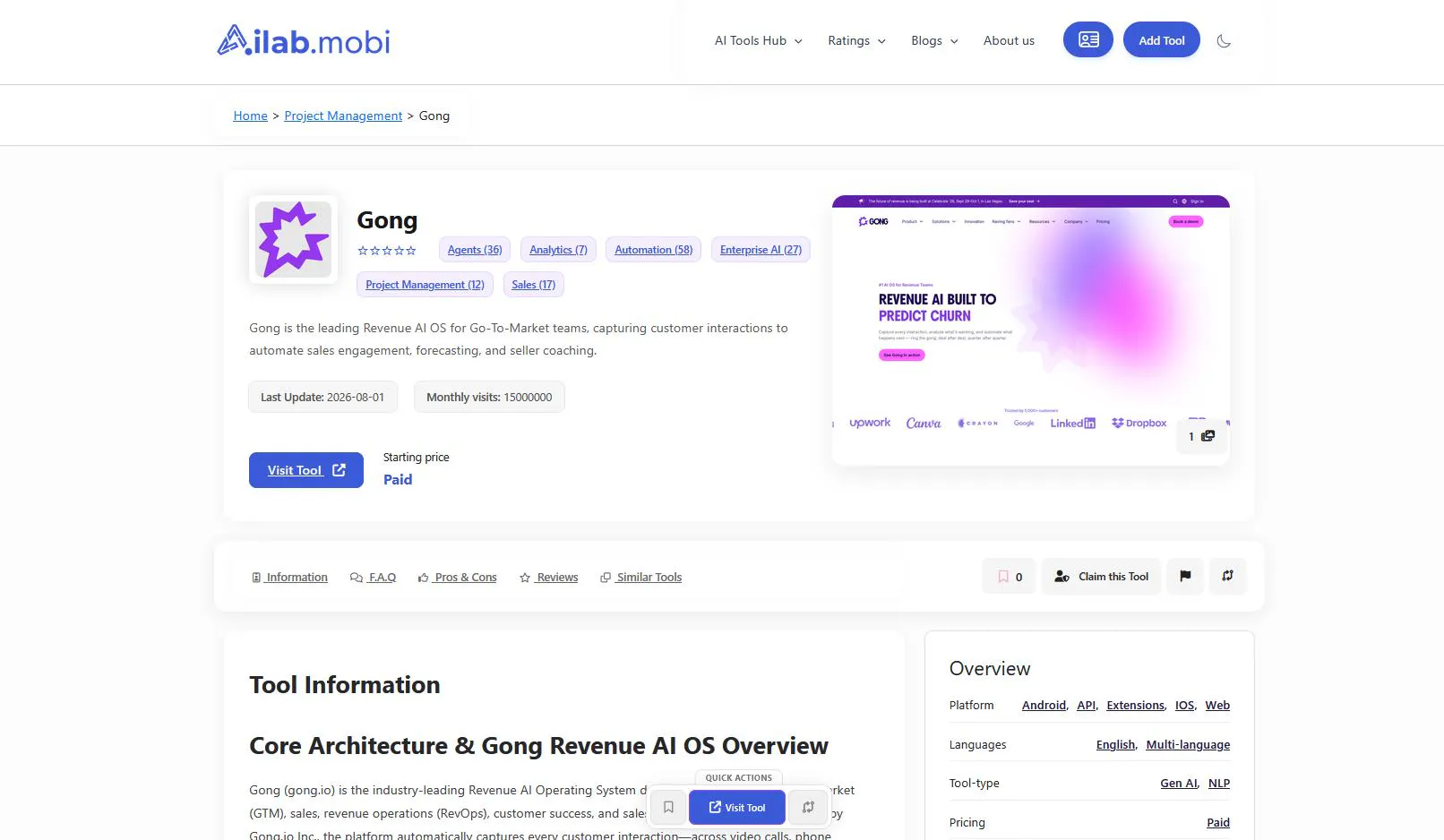Click the bookmark counter button showing 0

1009,577
